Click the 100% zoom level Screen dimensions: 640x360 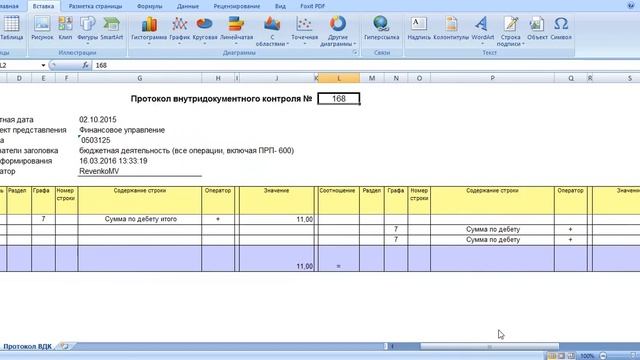(587, 356)
